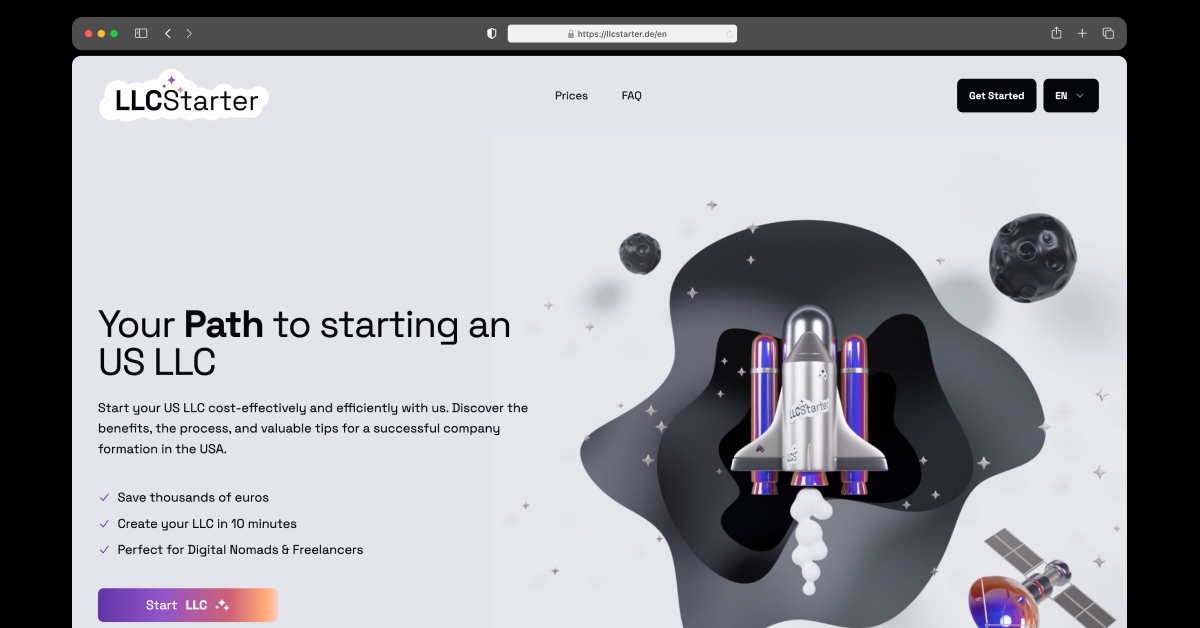Click the Get Started button
This screenshot has width=1200, height=628.
[996, 96]
